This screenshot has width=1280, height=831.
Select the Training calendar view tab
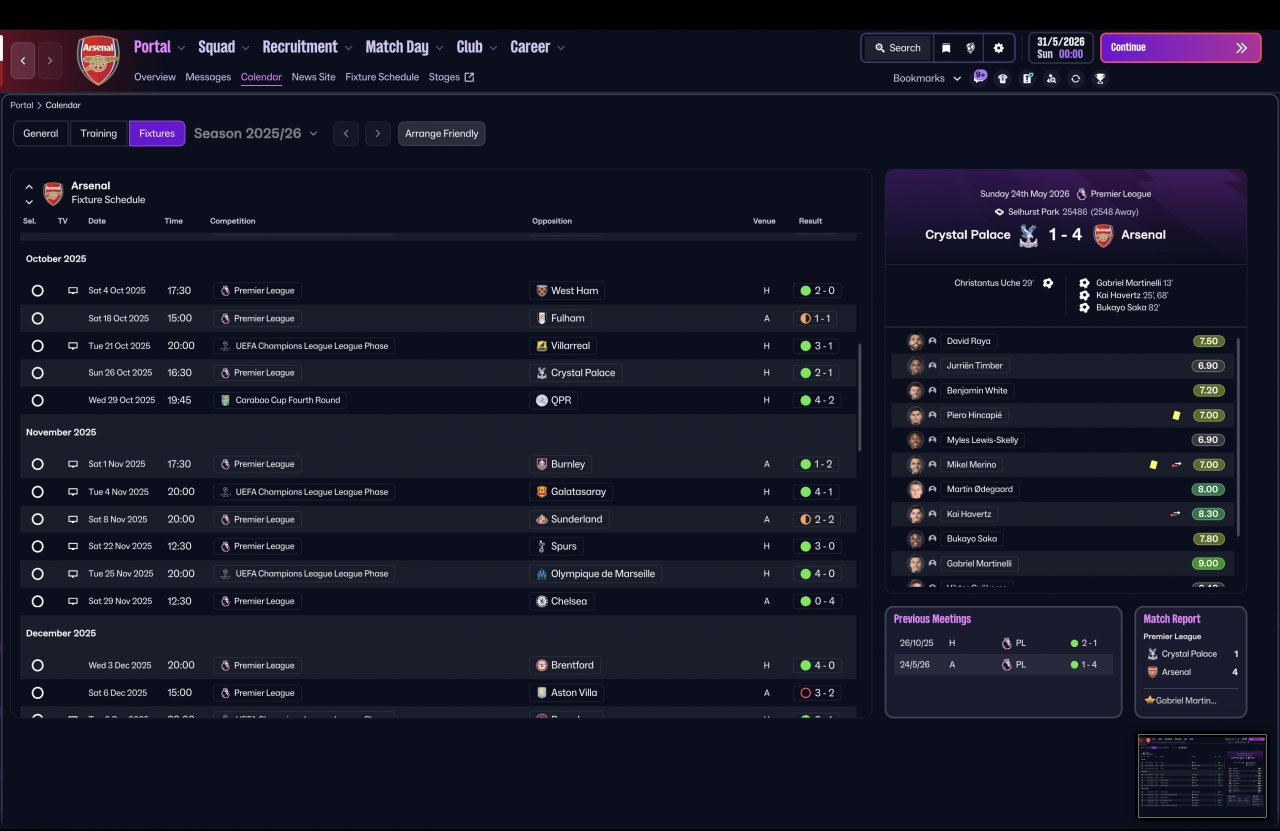tap(99, 133)
